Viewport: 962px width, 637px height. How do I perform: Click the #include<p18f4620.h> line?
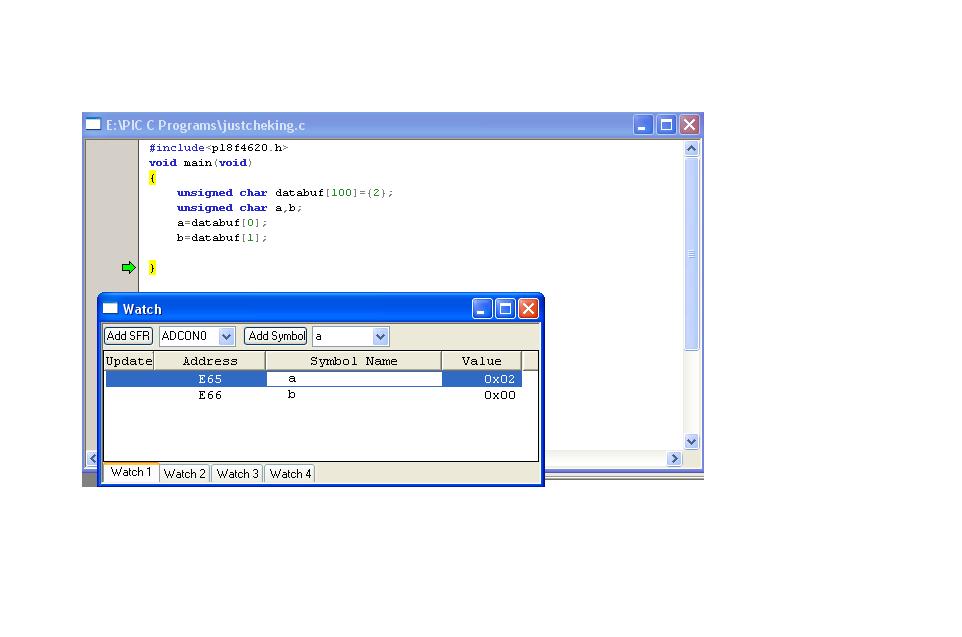[218, 148]
